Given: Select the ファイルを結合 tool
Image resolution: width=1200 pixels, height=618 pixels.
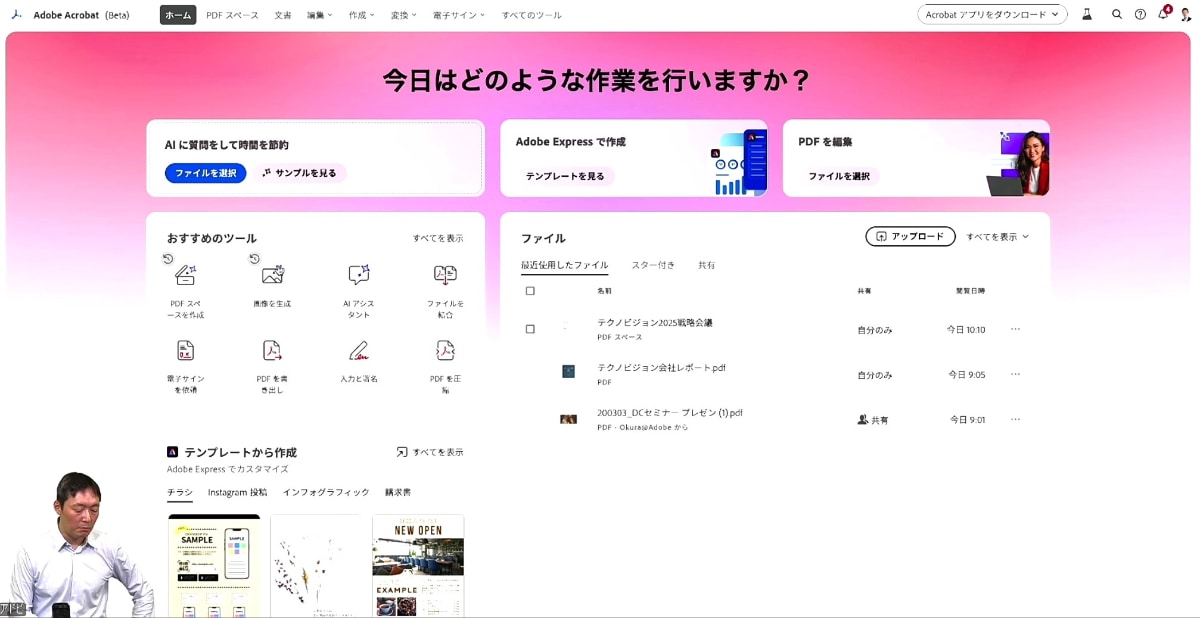Looking at the screenshot, I should tap(445, 291).
